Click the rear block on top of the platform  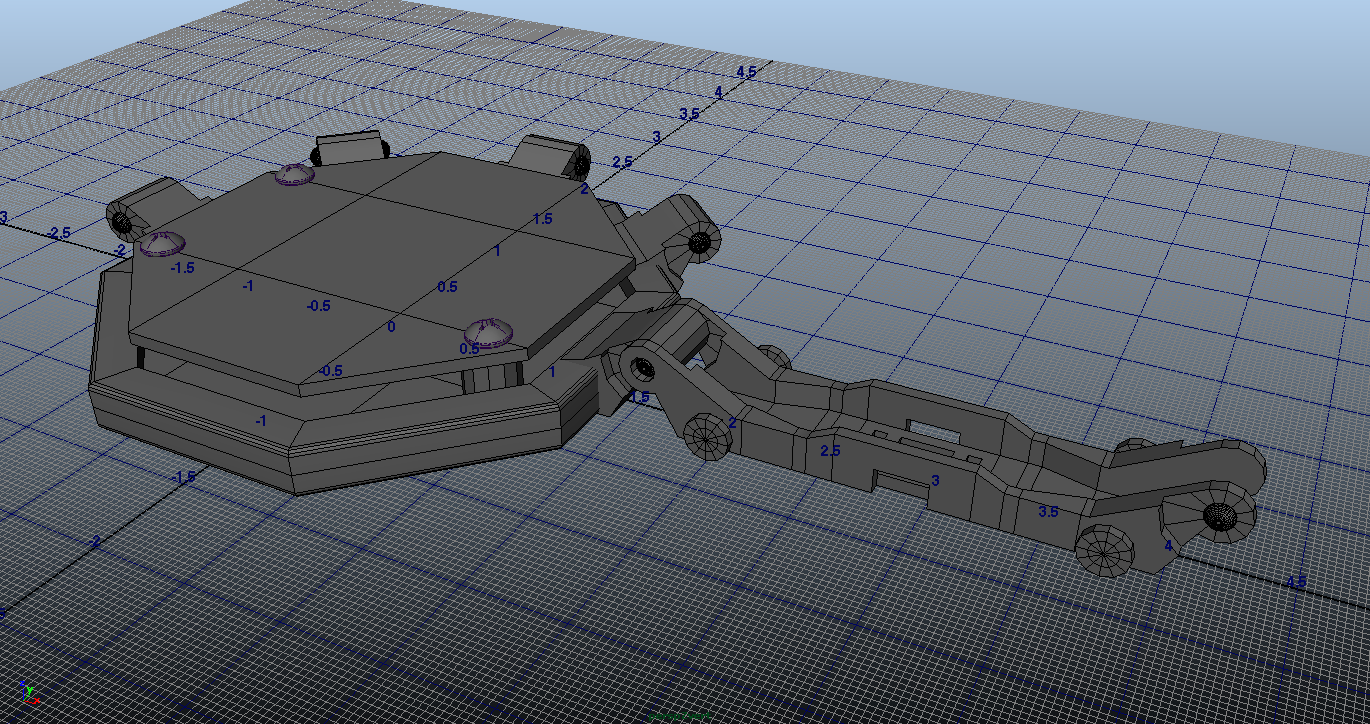[348, 149]
